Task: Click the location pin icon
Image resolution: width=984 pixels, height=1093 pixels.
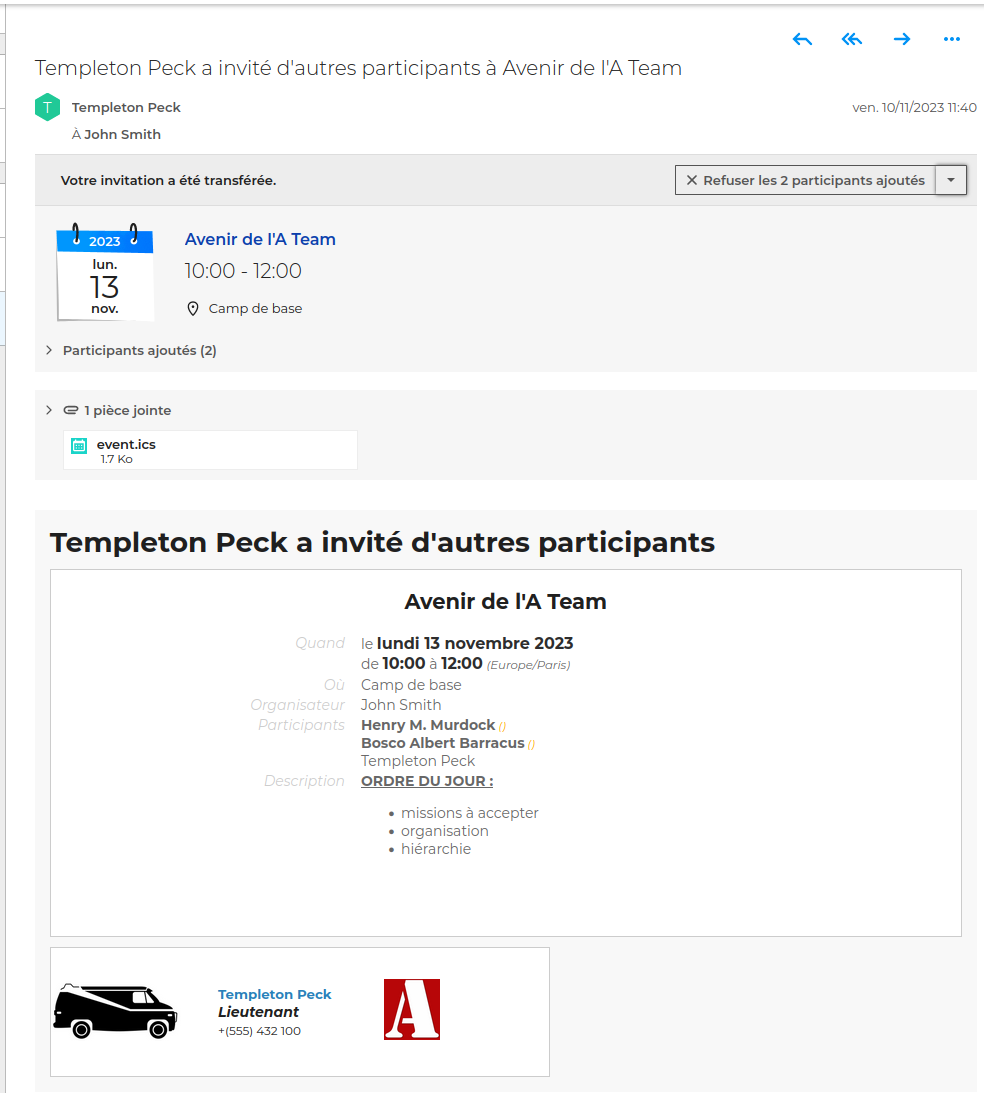Action: tap(193, 309)
